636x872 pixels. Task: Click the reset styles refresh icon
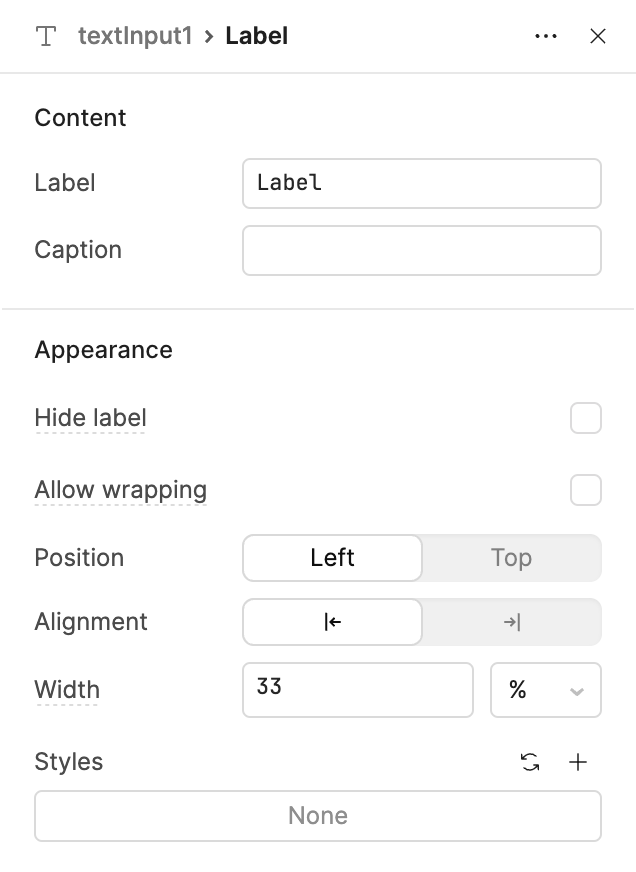[x=530, y=762]
